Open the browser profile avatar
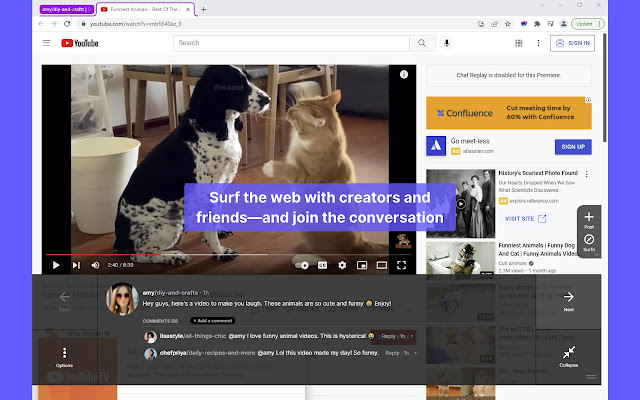The width and height of the screenshot is (640, 400). pyautogui.click(x=564, y=24)
